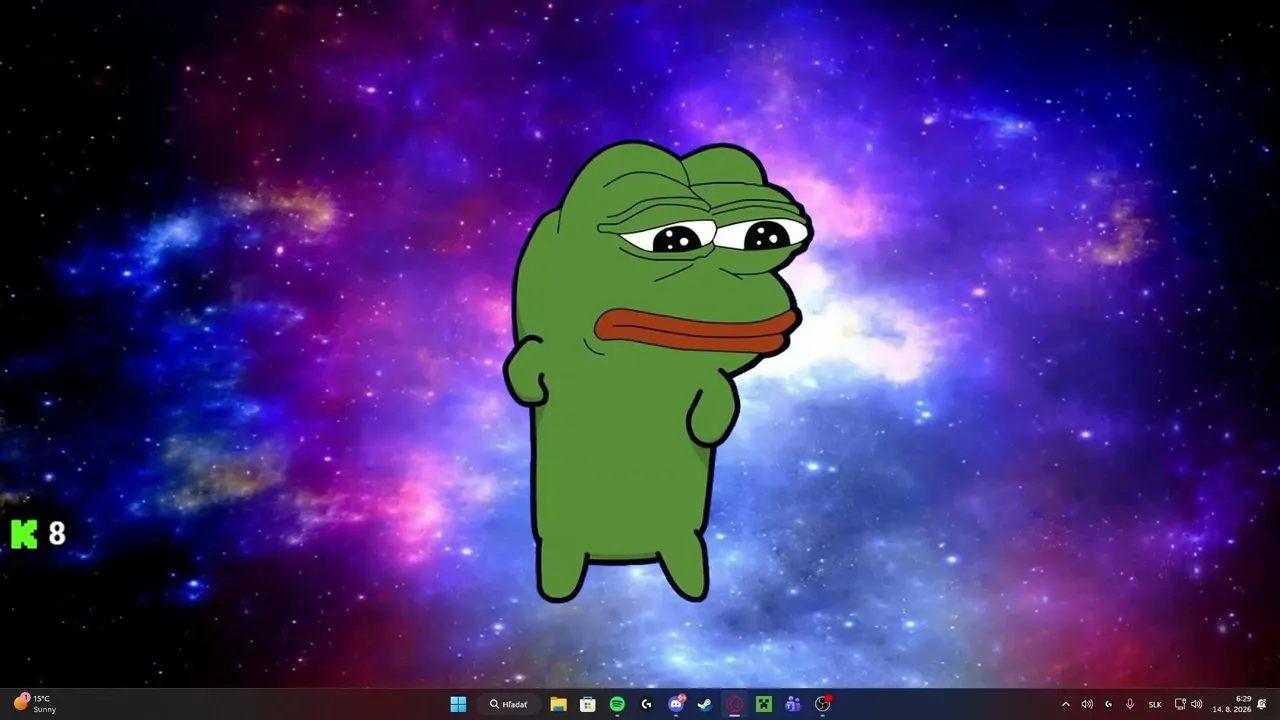The height and width of the screenshot is (720, 1280).
Task: Open the clock showing 6:29
Action: click(x=1232, y=704)
